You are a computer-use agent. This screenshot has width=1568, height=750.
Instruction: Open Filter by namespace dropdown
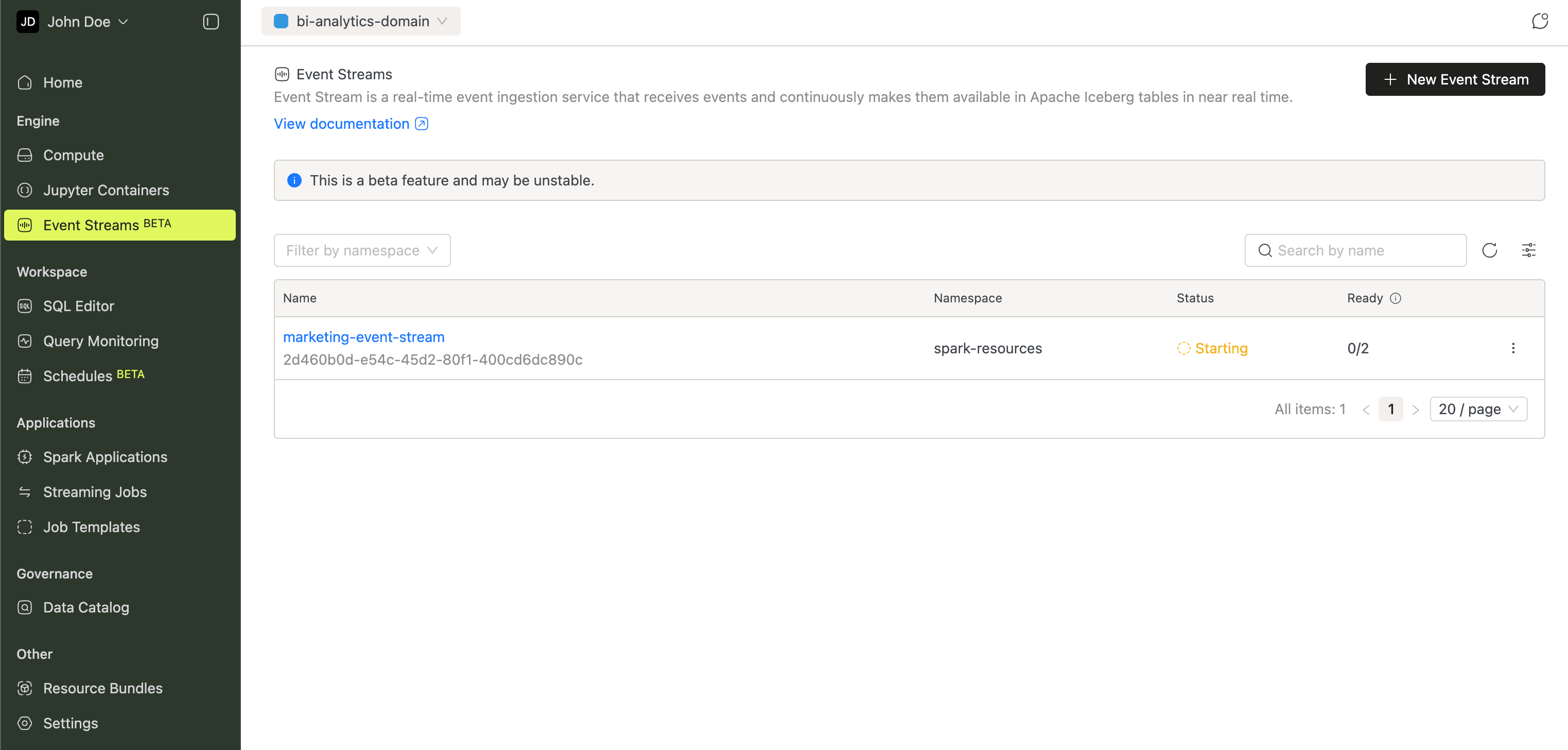pyautogui.click(x=362, y=250)
